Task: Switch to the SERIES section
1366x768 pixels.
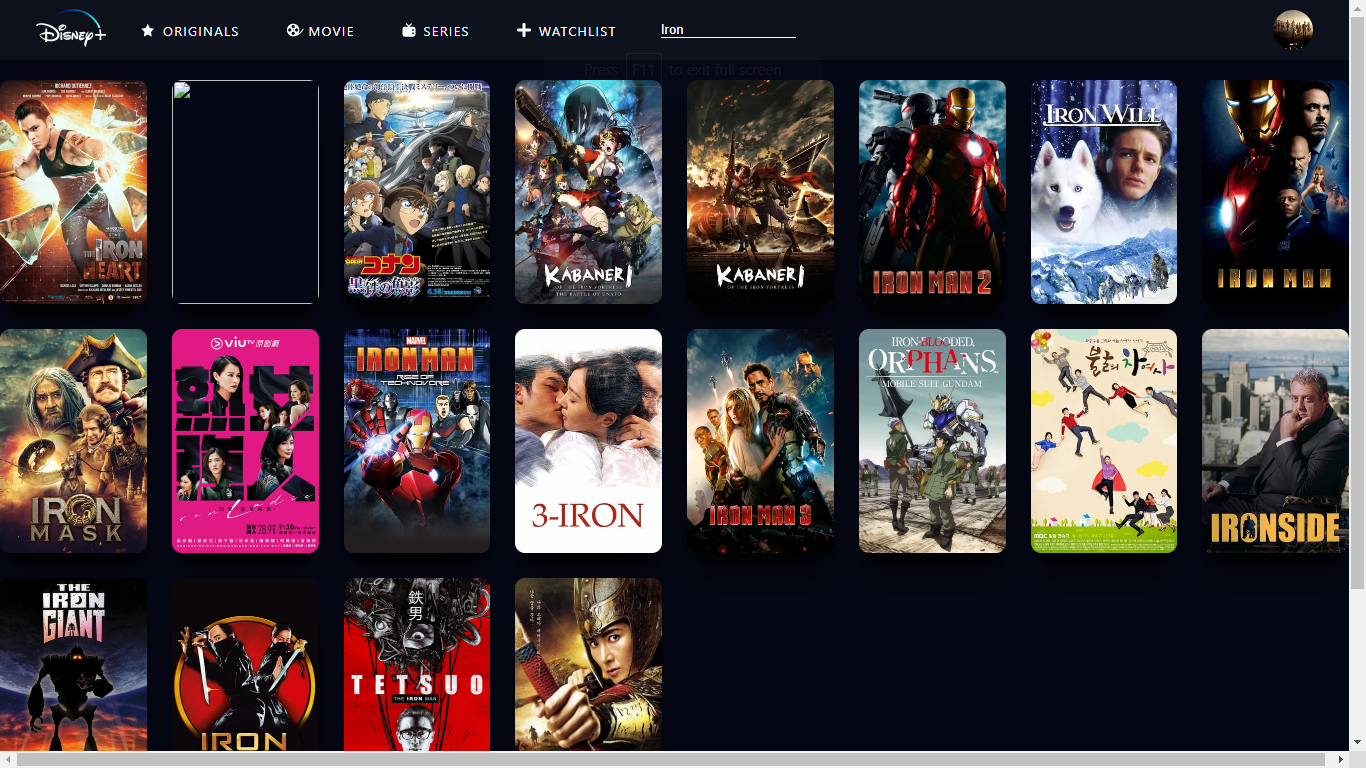Action: (x=445, y=31)
